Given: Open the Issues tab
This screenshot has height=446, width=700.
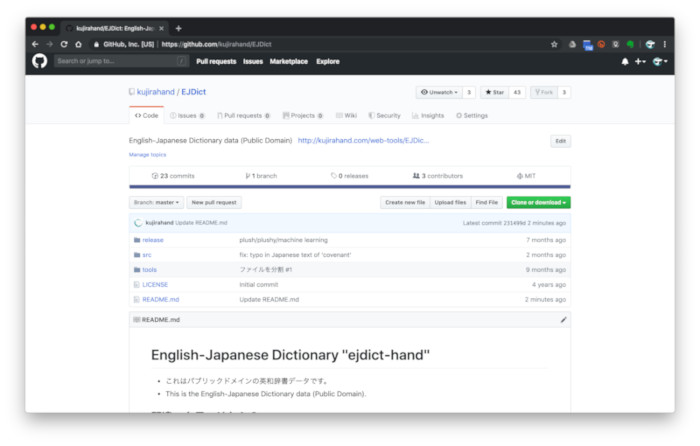Looking at the screenshot, I should click(x=187, y=115).
